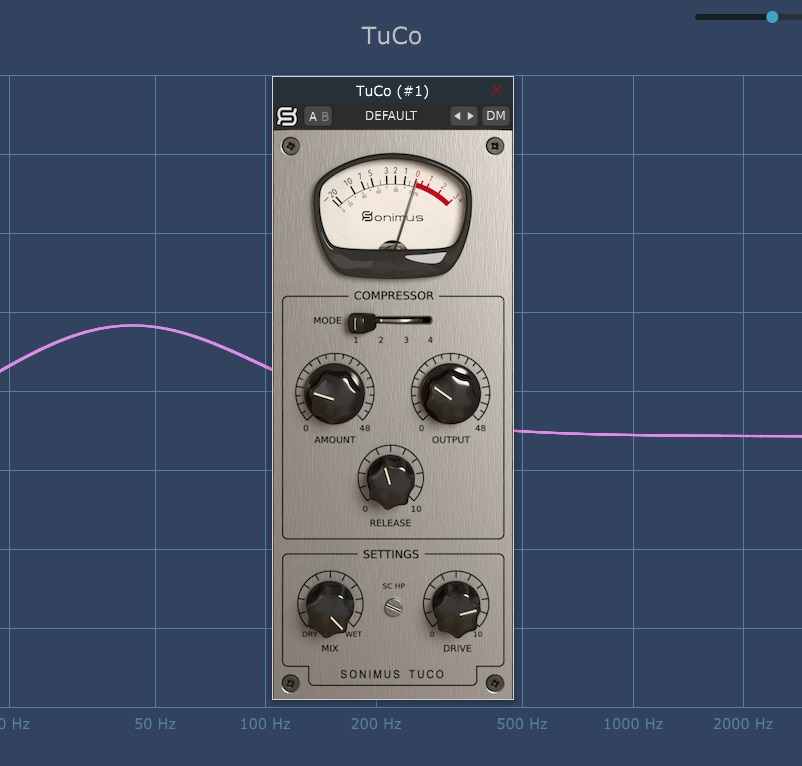Click the 1000 Hz axis label
This screenshot has height=766, width=802.
[x=633, y=724]
